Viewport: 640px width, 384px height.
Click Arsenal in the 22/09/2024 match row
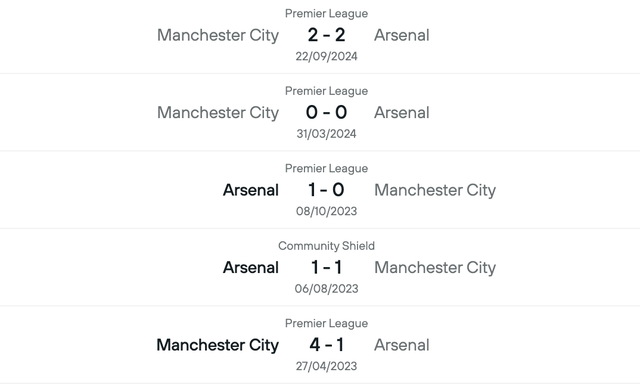[402, 35]
